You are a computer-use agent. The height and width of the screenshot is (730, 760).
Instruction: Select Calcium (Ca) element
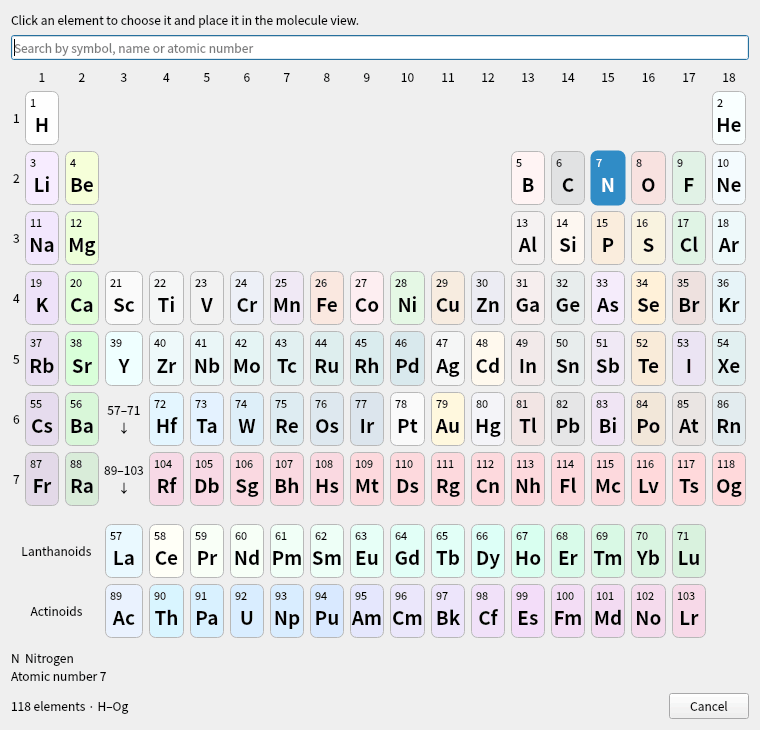coord(82,298)
